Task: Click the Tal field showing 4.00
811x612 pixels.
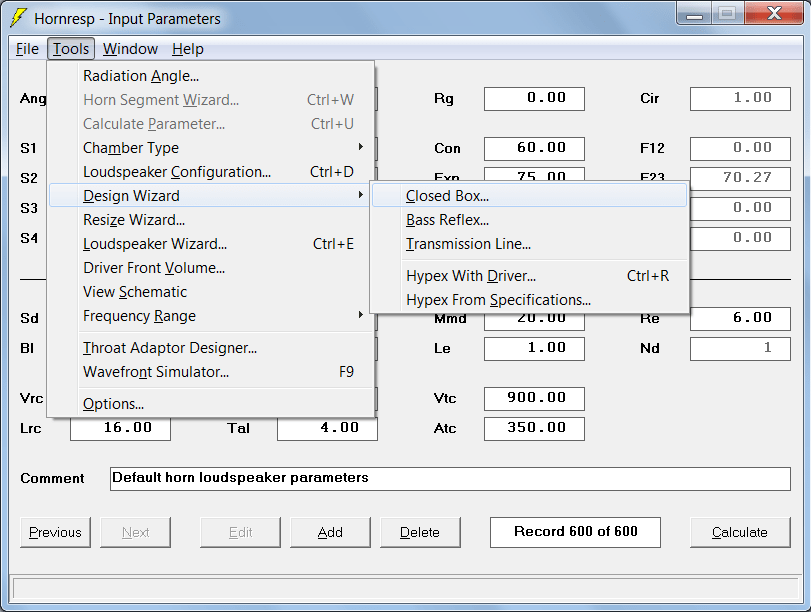Action: pyautogui.click(x=327, y=428)
